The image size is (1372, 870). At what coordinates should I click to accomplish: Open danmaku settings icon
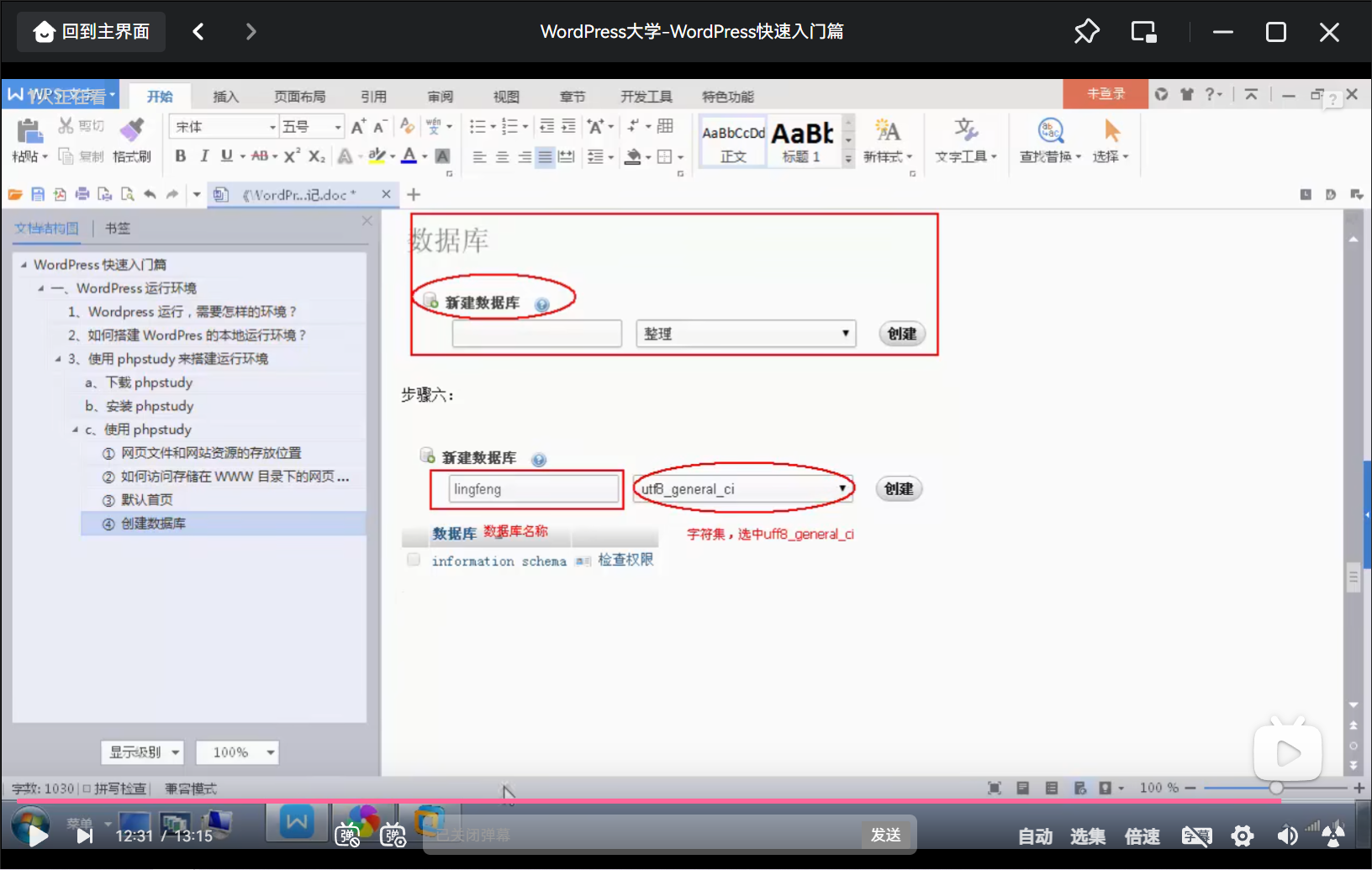tap(393, 836)
